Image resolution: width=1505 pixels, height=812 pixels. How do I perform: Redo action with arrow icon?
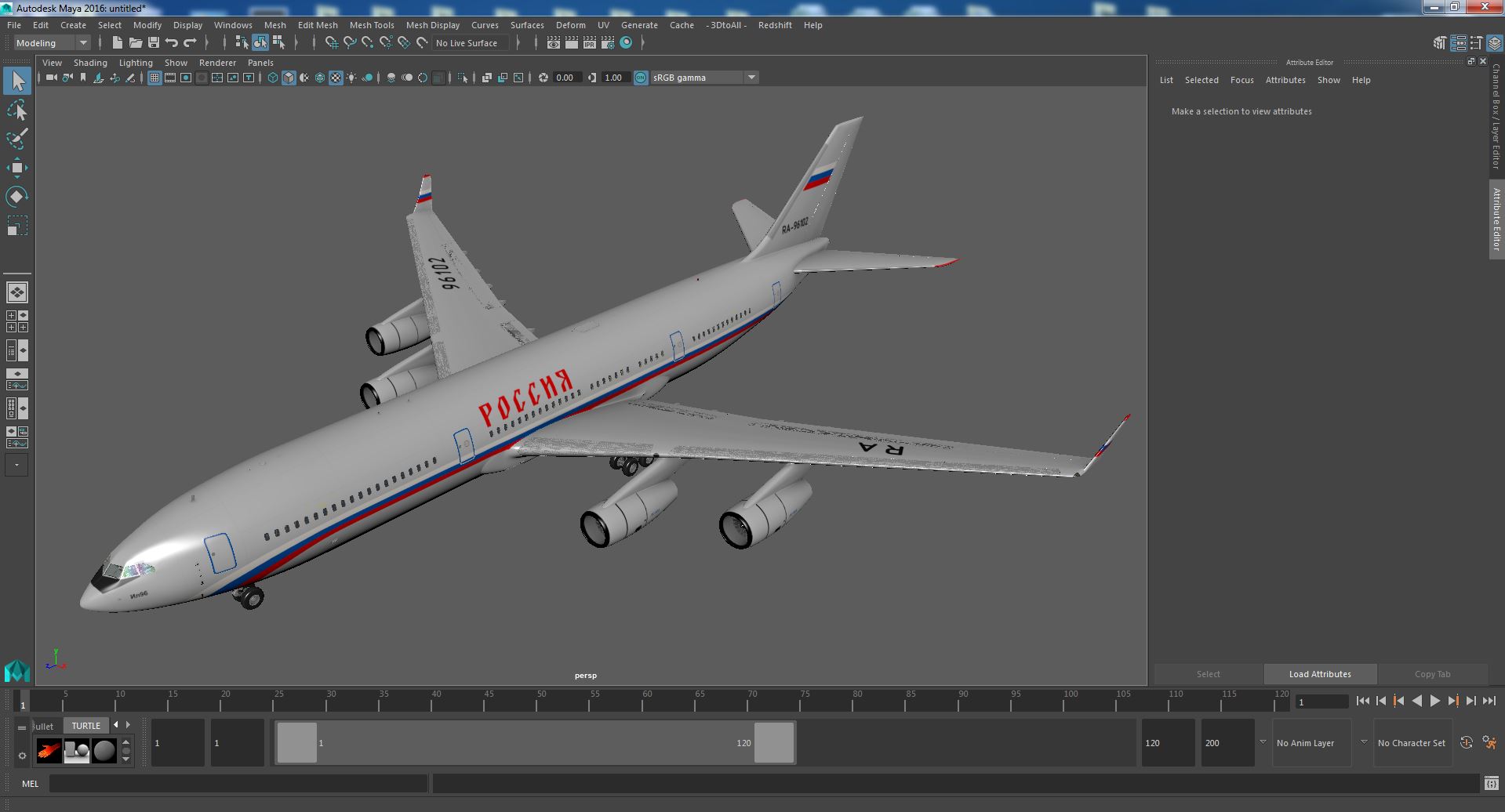coord(190,42)
